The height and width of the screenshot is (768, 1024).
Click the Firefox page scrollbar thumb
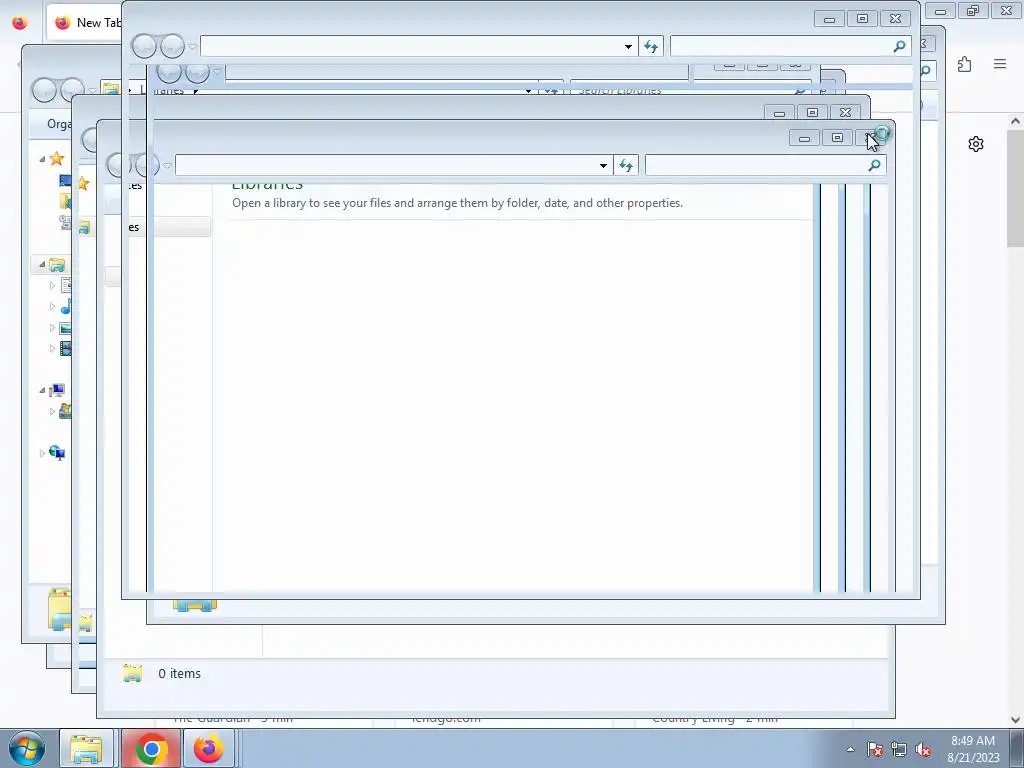click(x=1015, y=188)
